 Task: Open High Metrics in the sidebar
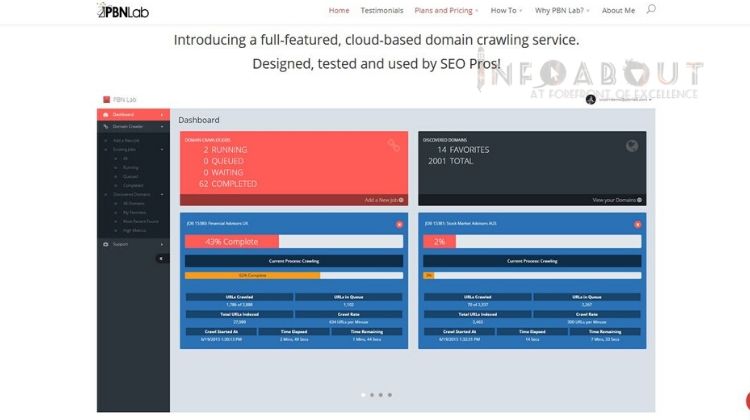click(134, 231)
